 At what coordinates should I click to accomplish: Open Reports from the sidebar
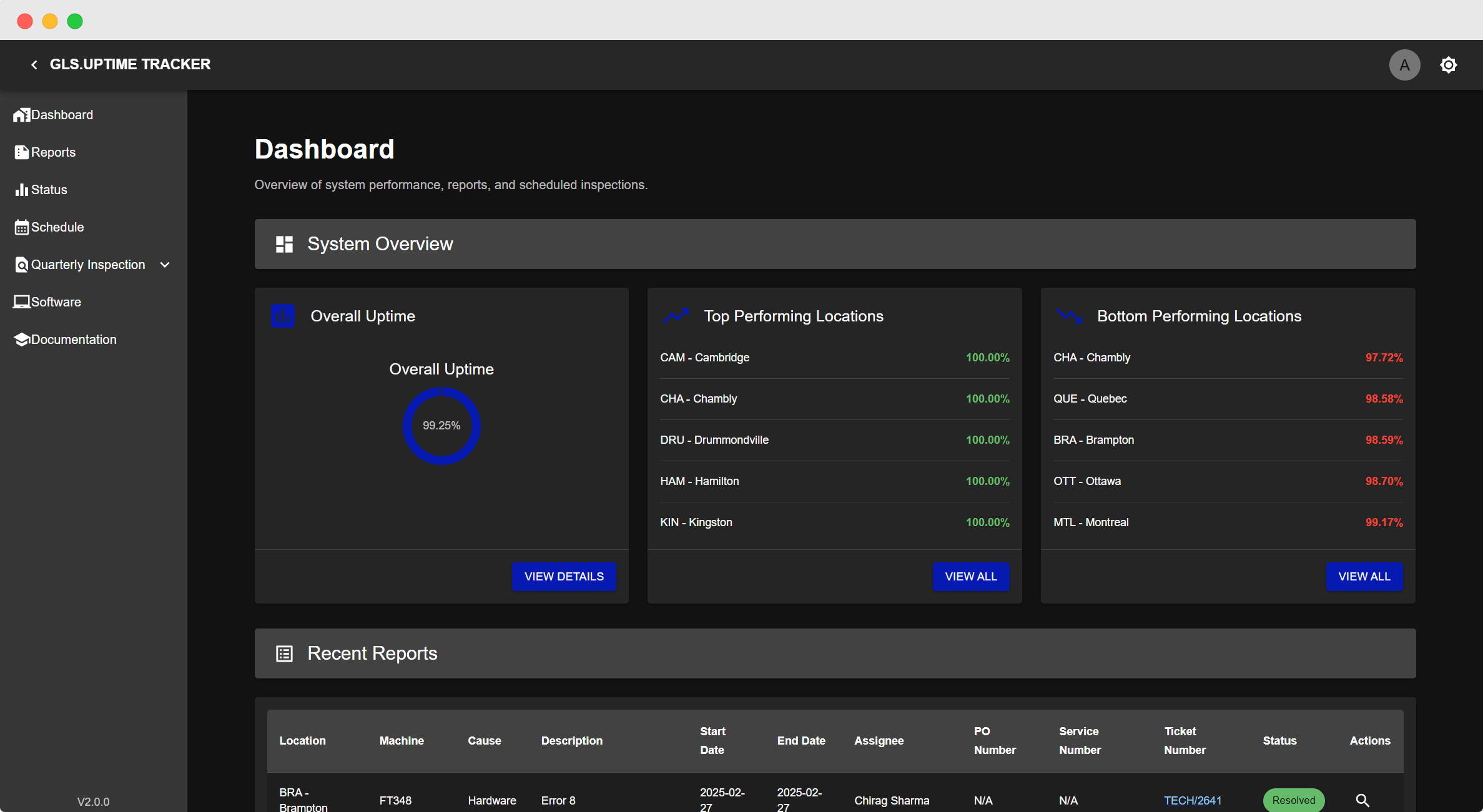pyautogui.click(x=53, y=152)
